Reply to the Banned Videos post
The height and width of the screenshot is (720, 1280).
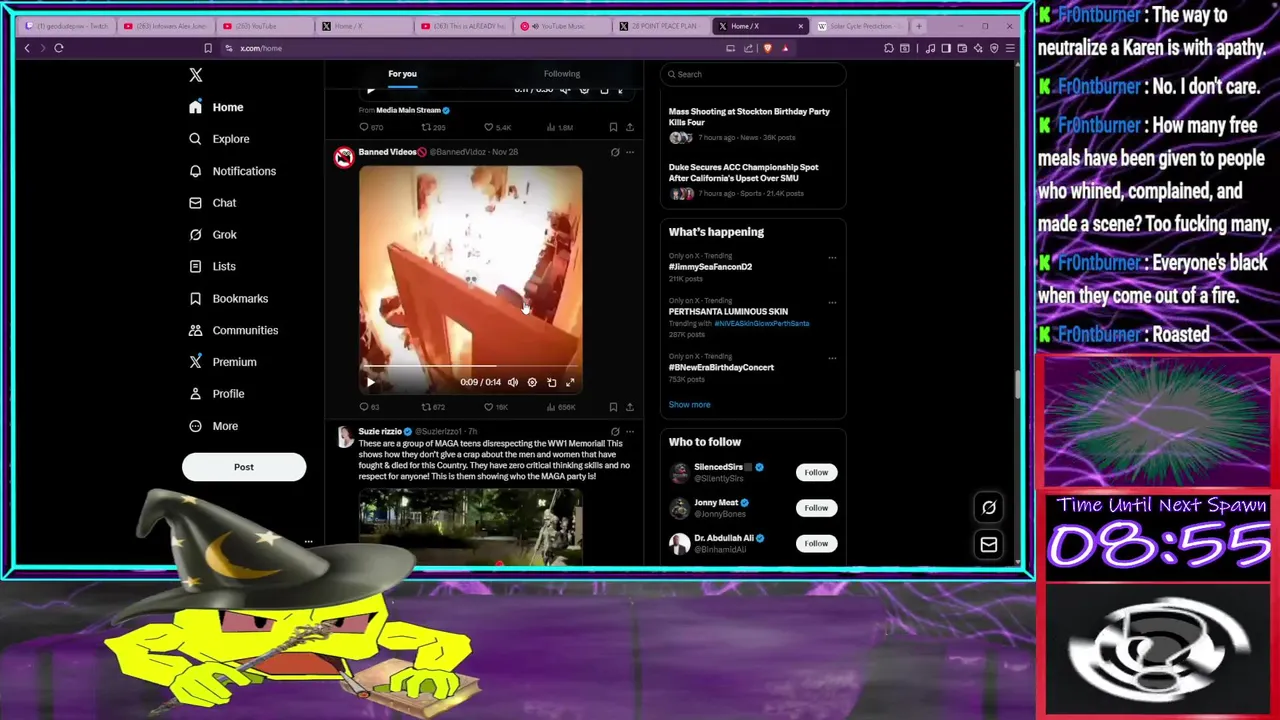point(369,407)
